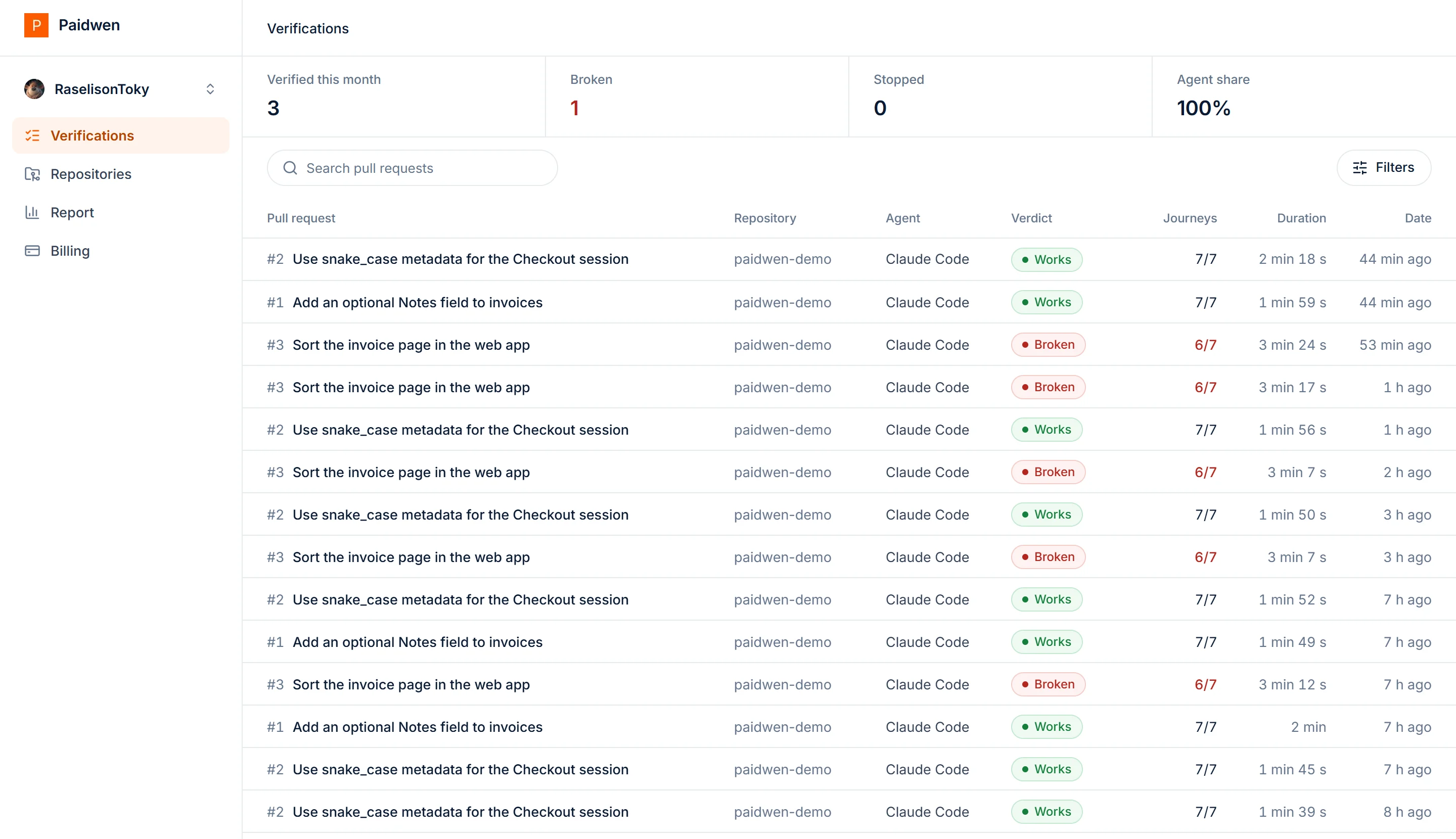The width and height of the screenshot is (1456, 839).
Task: Click the Pull request column header
Action: pyautogui.click(x=301, y=218)
